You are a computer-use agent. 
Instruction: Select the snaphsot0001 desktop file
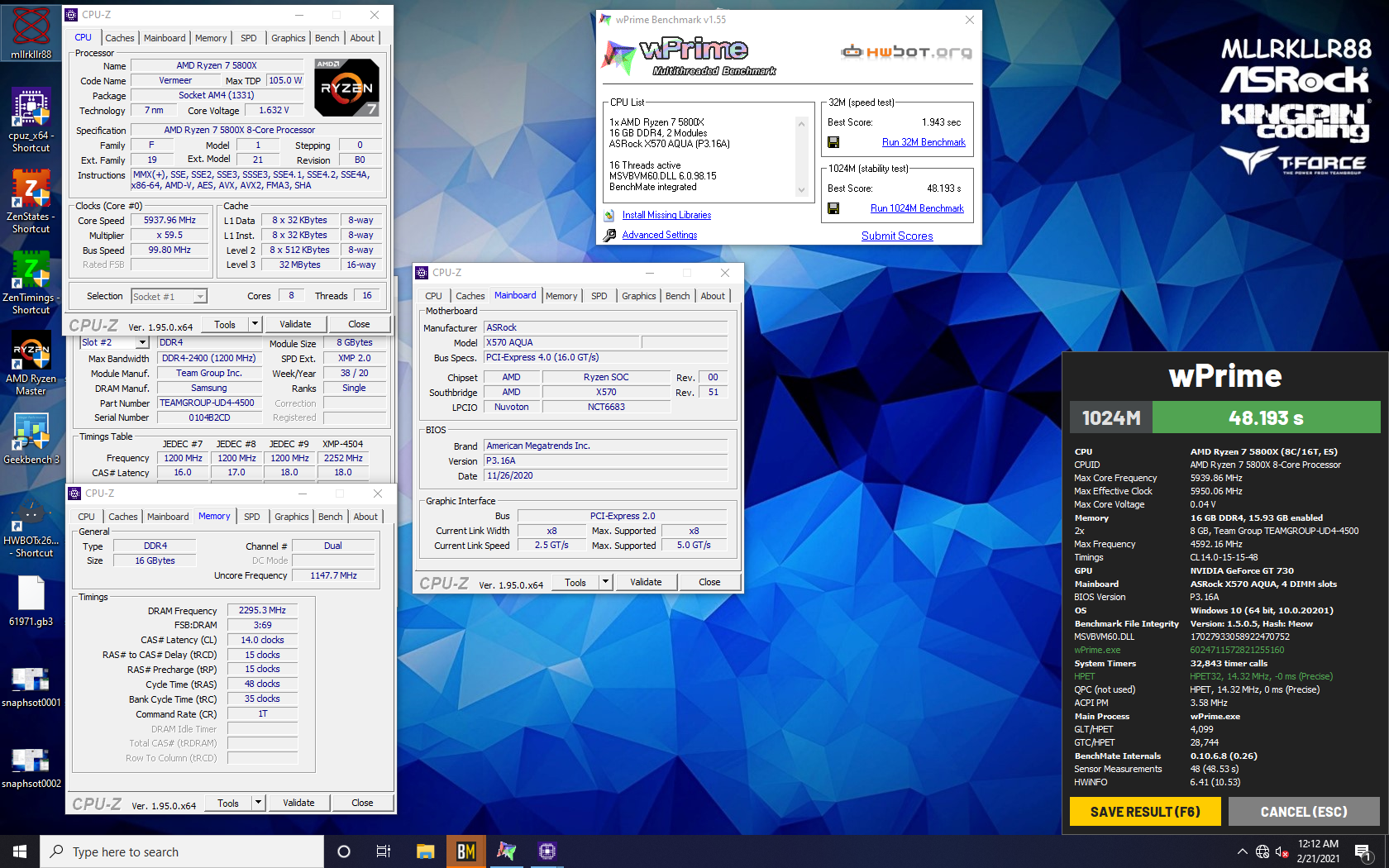click(x=31, y=686)
